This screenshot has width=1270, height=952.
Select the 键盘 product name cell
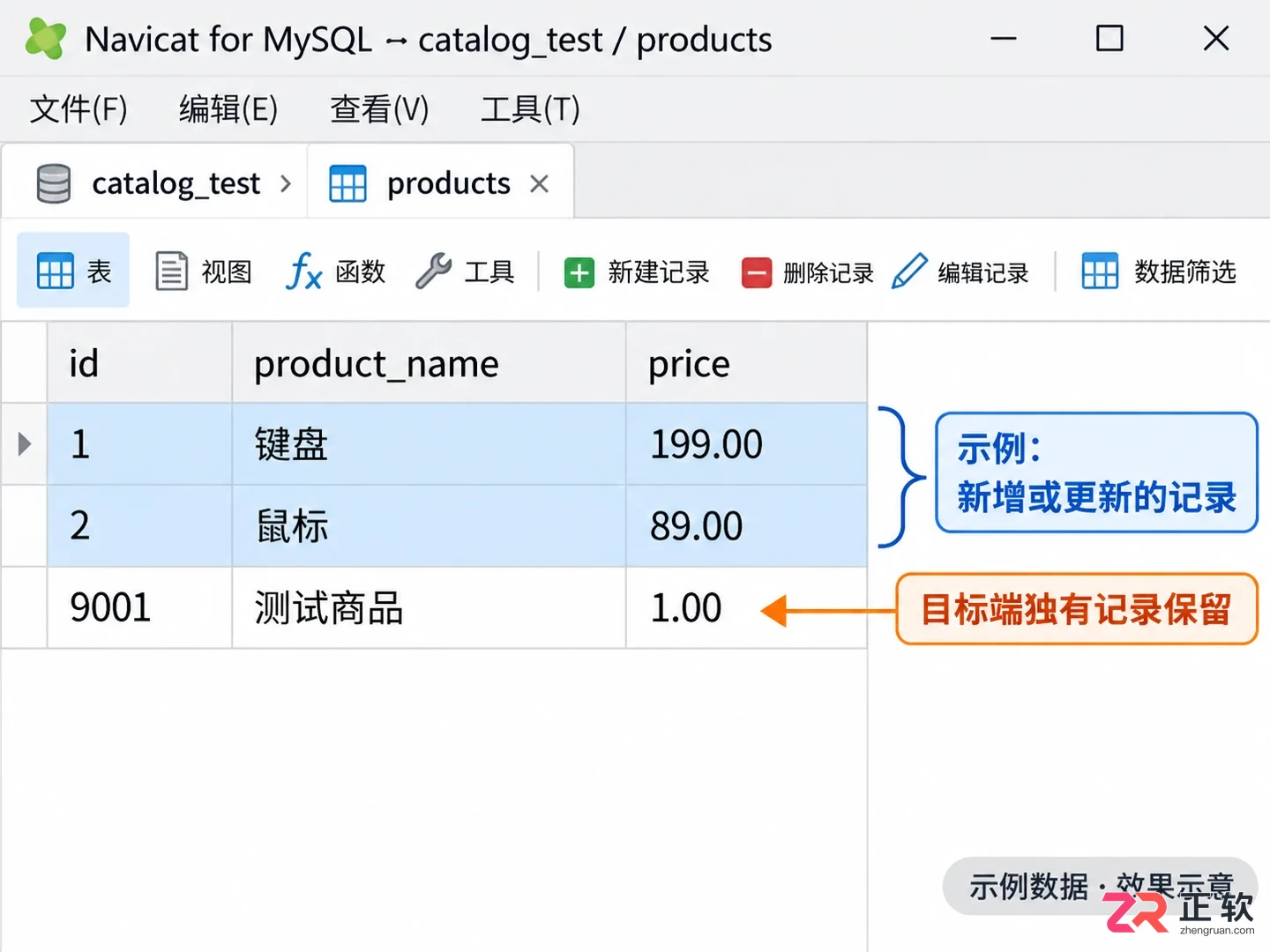coord(430,444)
